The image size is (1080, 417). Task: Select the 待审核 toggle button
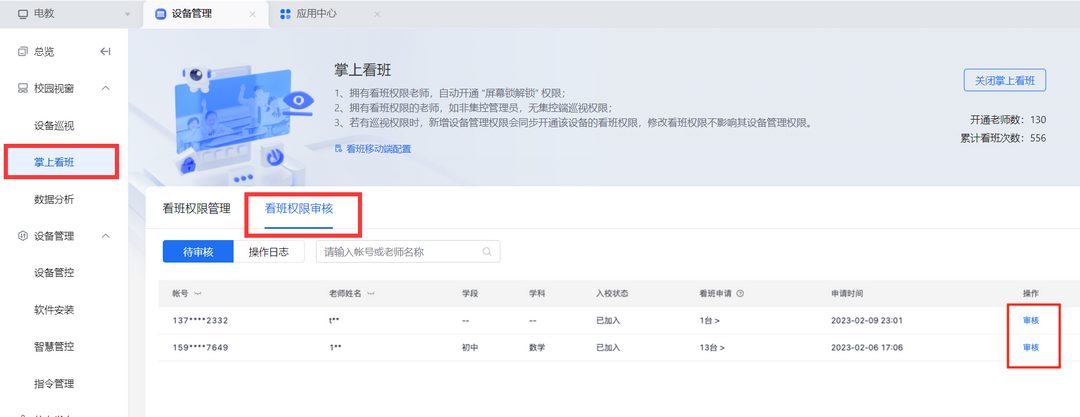tap(198, 252)
